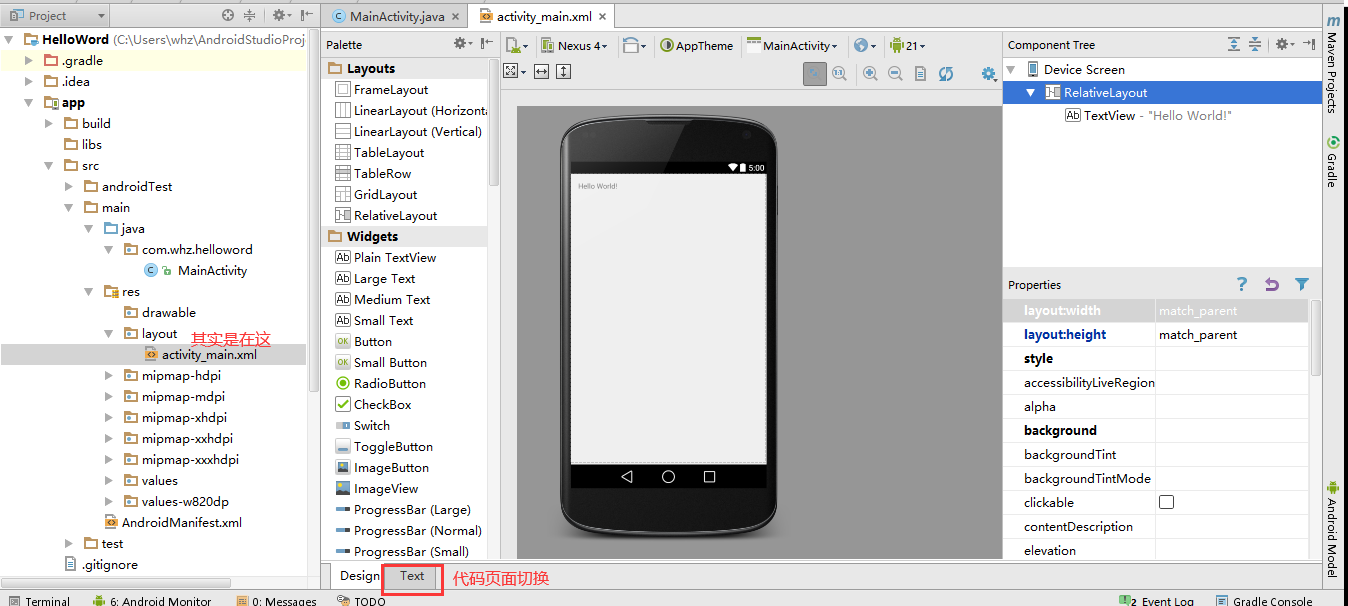
Task: Switch to Text code view tab
Action: (x=412, y=575)
